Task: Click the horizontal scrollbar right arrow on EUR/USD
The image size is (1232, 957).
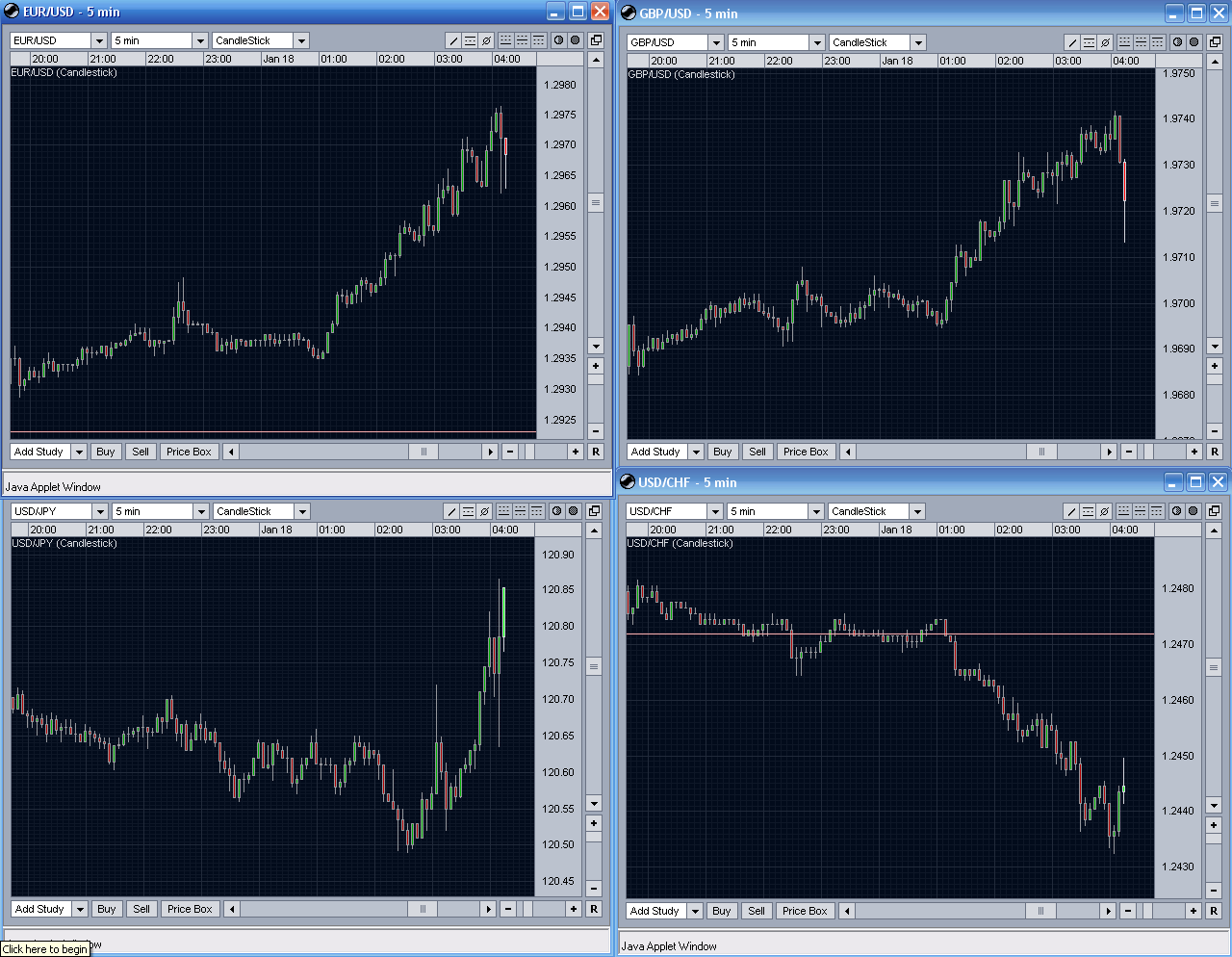Action: (490, 451)
